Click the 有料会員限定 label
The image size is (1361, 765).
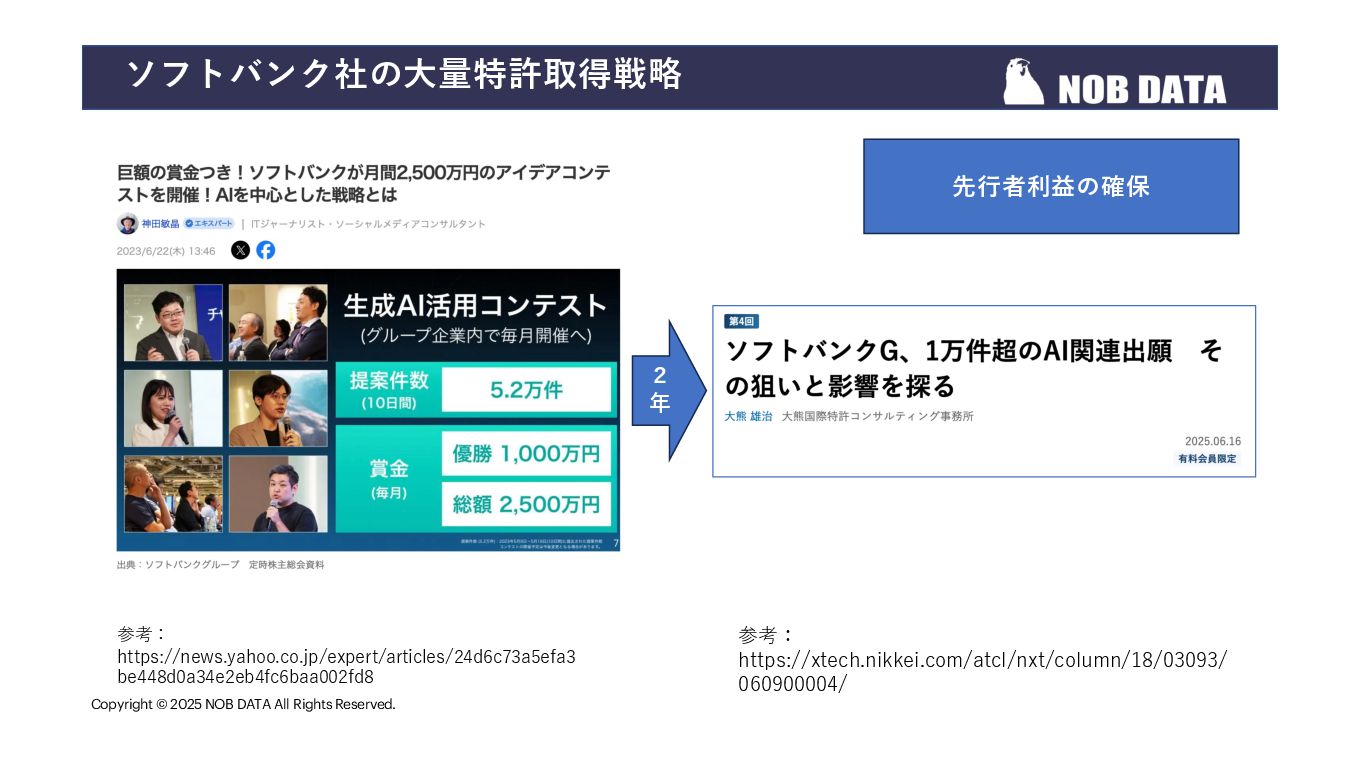(x=1208, y=459)
